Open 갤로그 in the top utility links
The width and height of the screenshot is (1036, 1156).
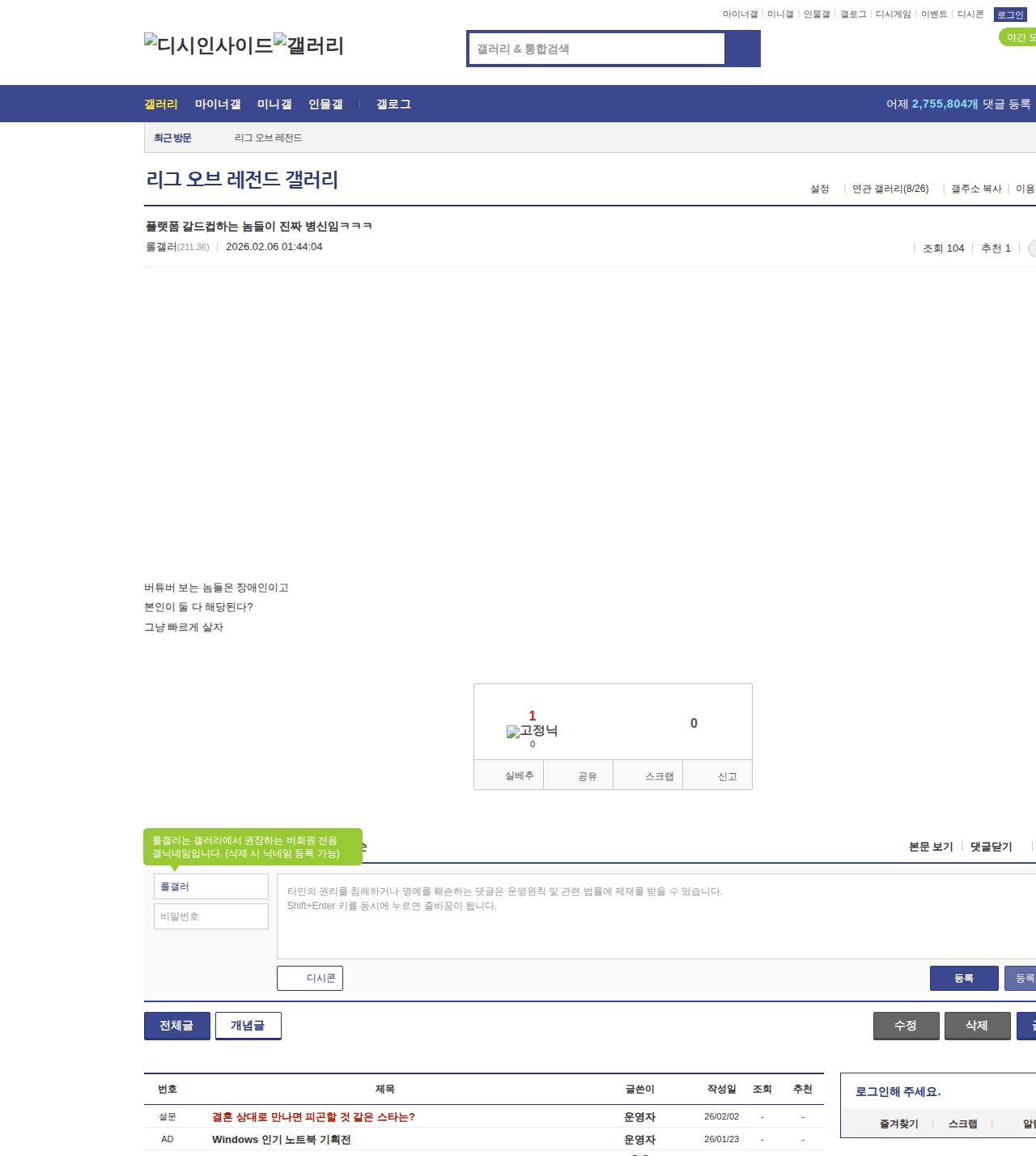click(853, 15)
